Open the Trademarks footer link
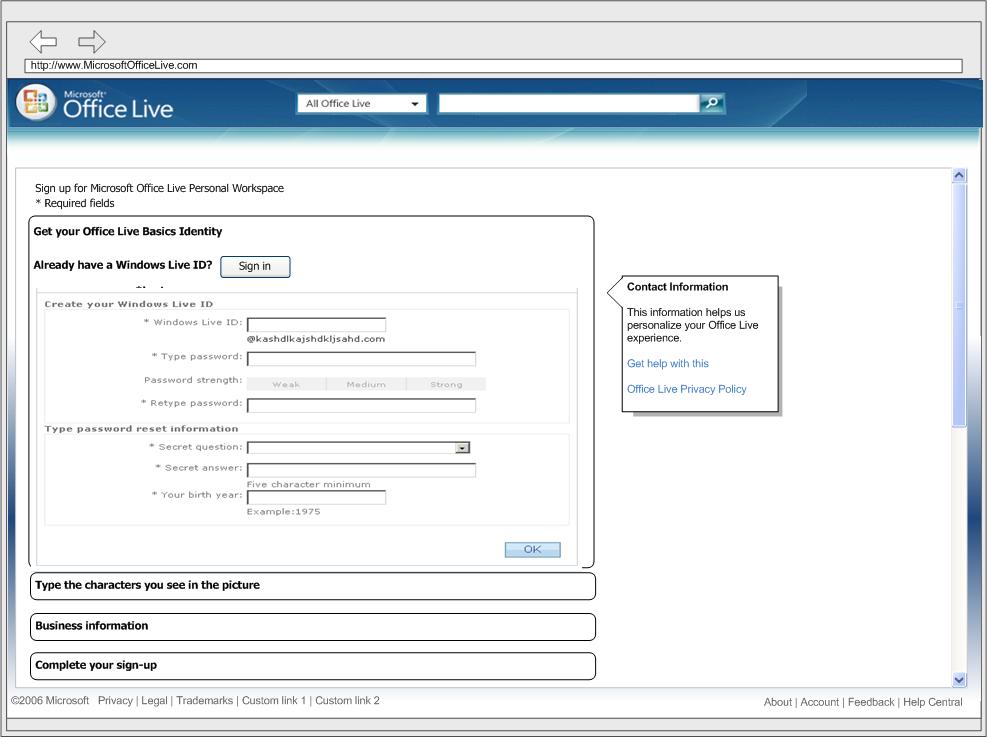This screenshot has height=737, width=987. click(205, 700)
